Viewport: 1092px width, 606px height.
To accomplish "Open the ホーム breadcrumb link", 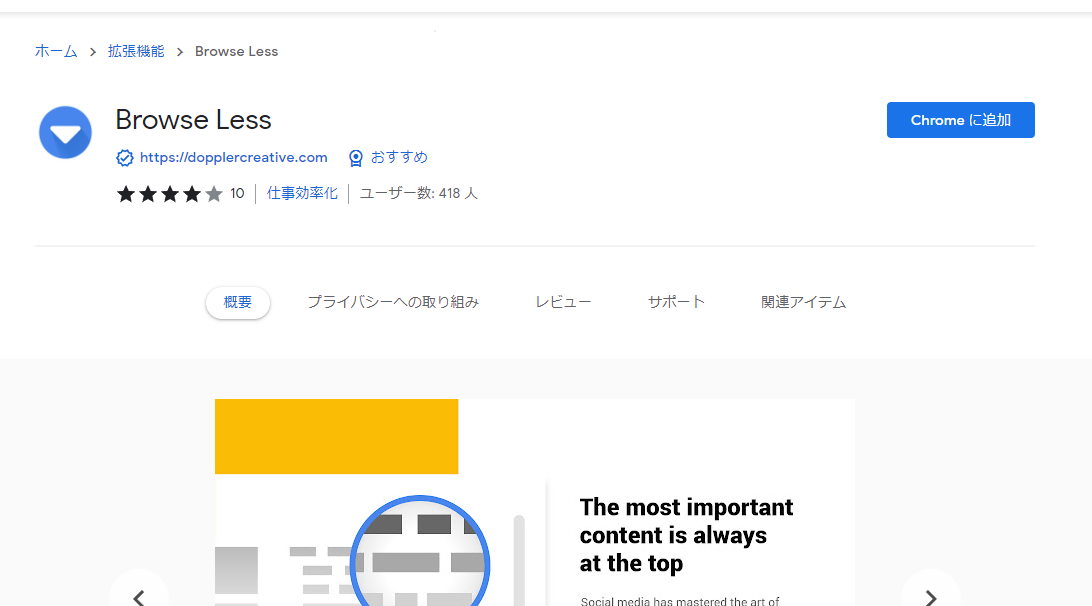I will (x=56, y=52).
